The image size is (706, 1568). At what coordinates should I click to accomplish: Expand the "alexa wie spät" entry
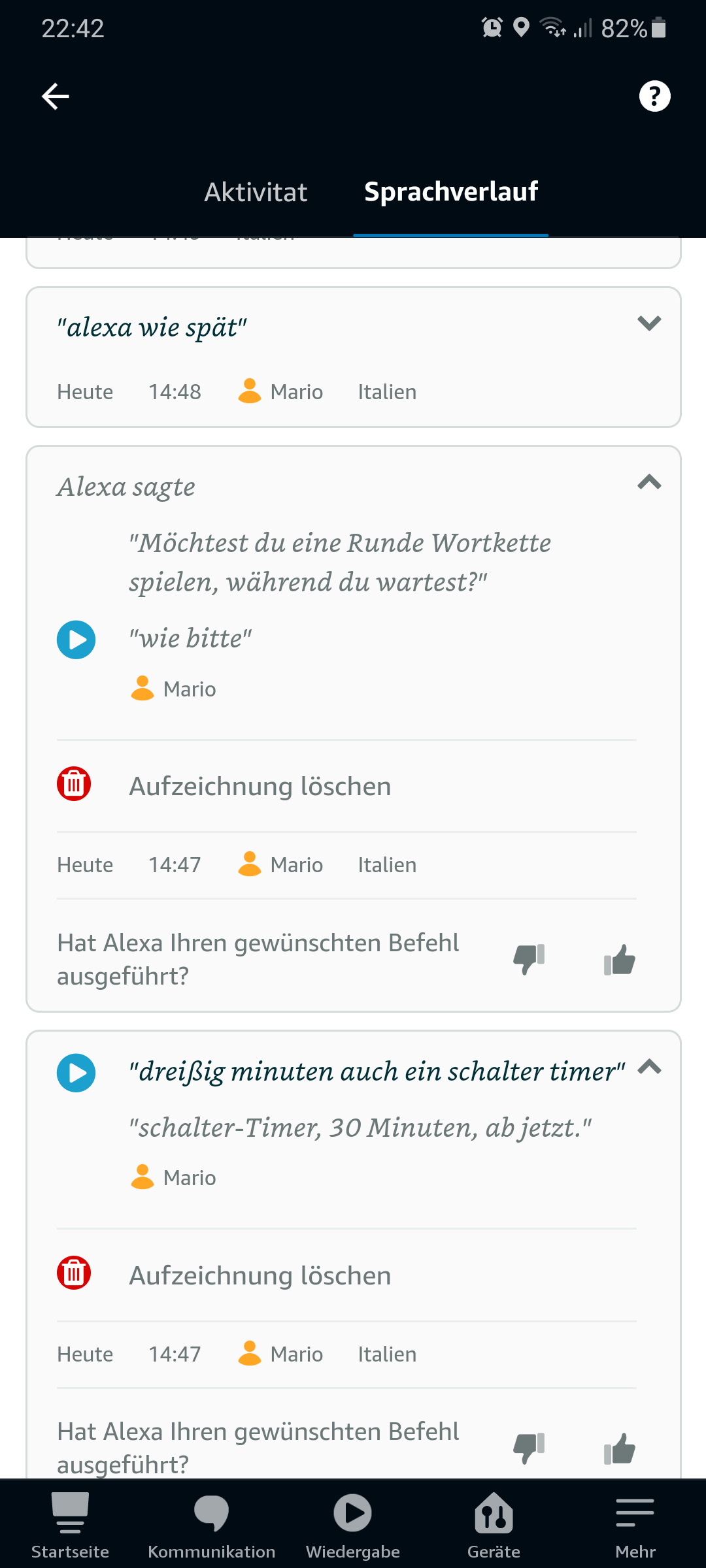649,323
